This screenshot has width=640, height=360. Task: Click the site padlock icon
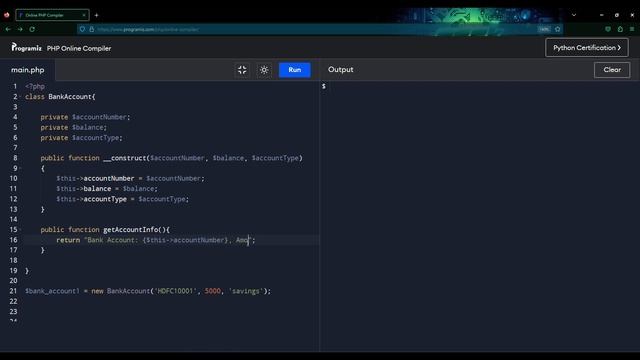tap(91, 29)
